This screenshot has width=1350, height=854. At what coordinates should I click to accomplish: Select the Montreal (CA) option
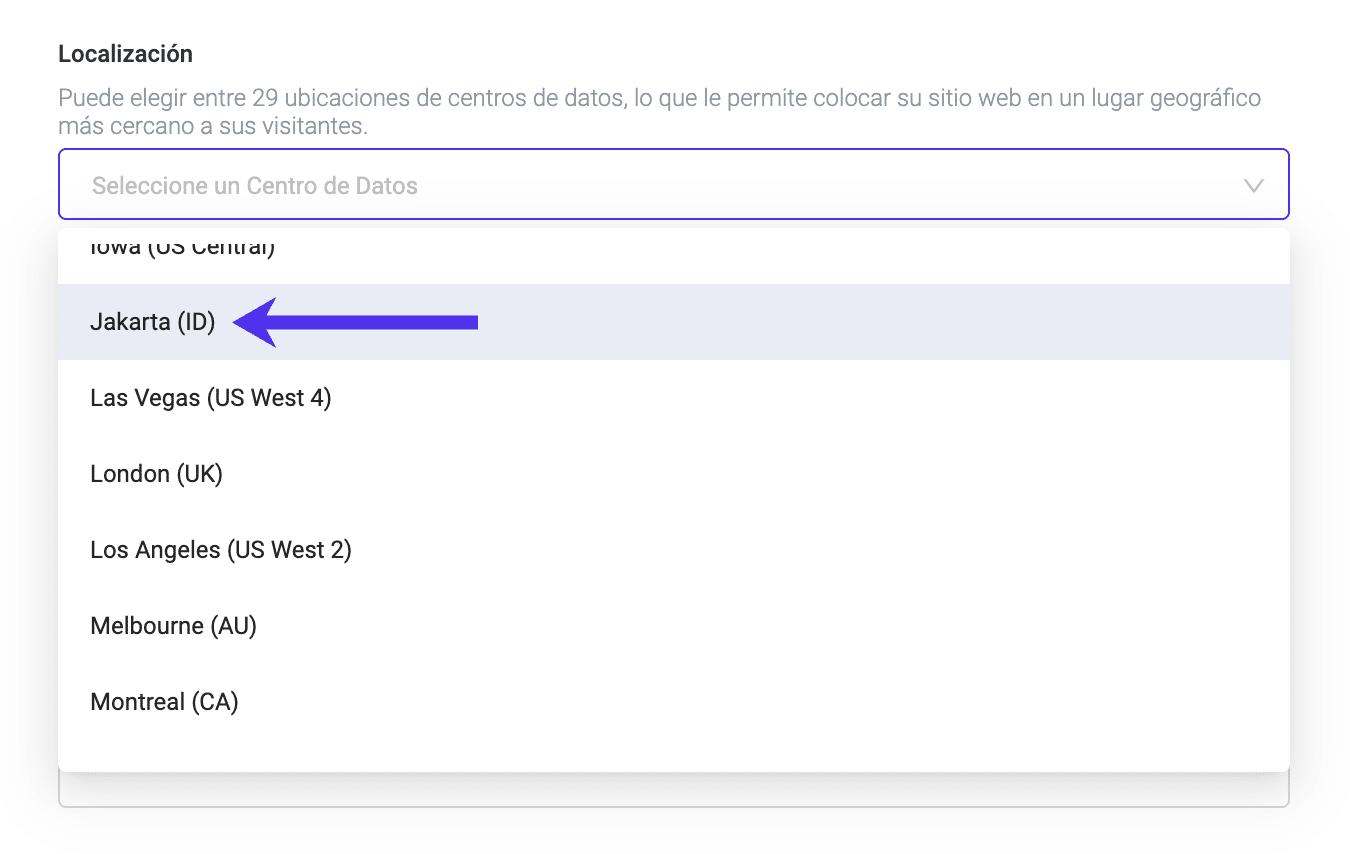tap(164, 702)
